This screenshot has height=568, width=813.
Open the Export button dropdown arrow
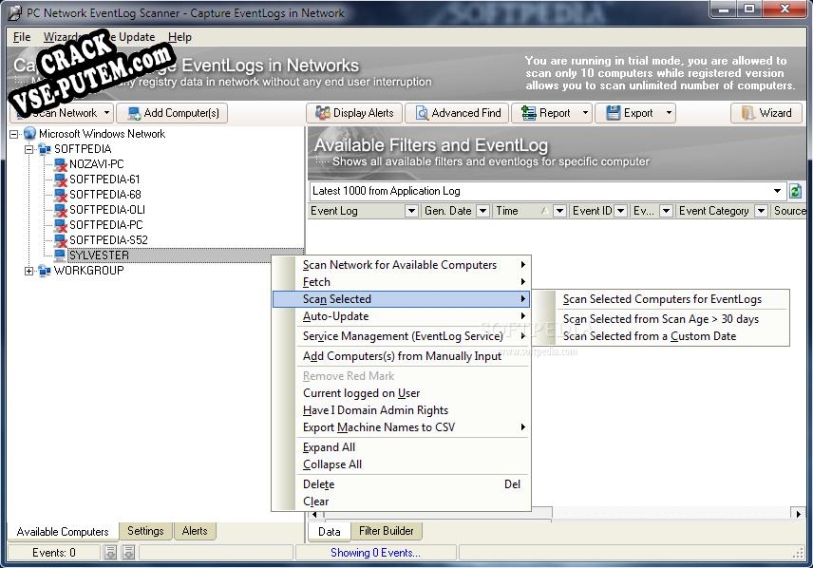[668, 113]
